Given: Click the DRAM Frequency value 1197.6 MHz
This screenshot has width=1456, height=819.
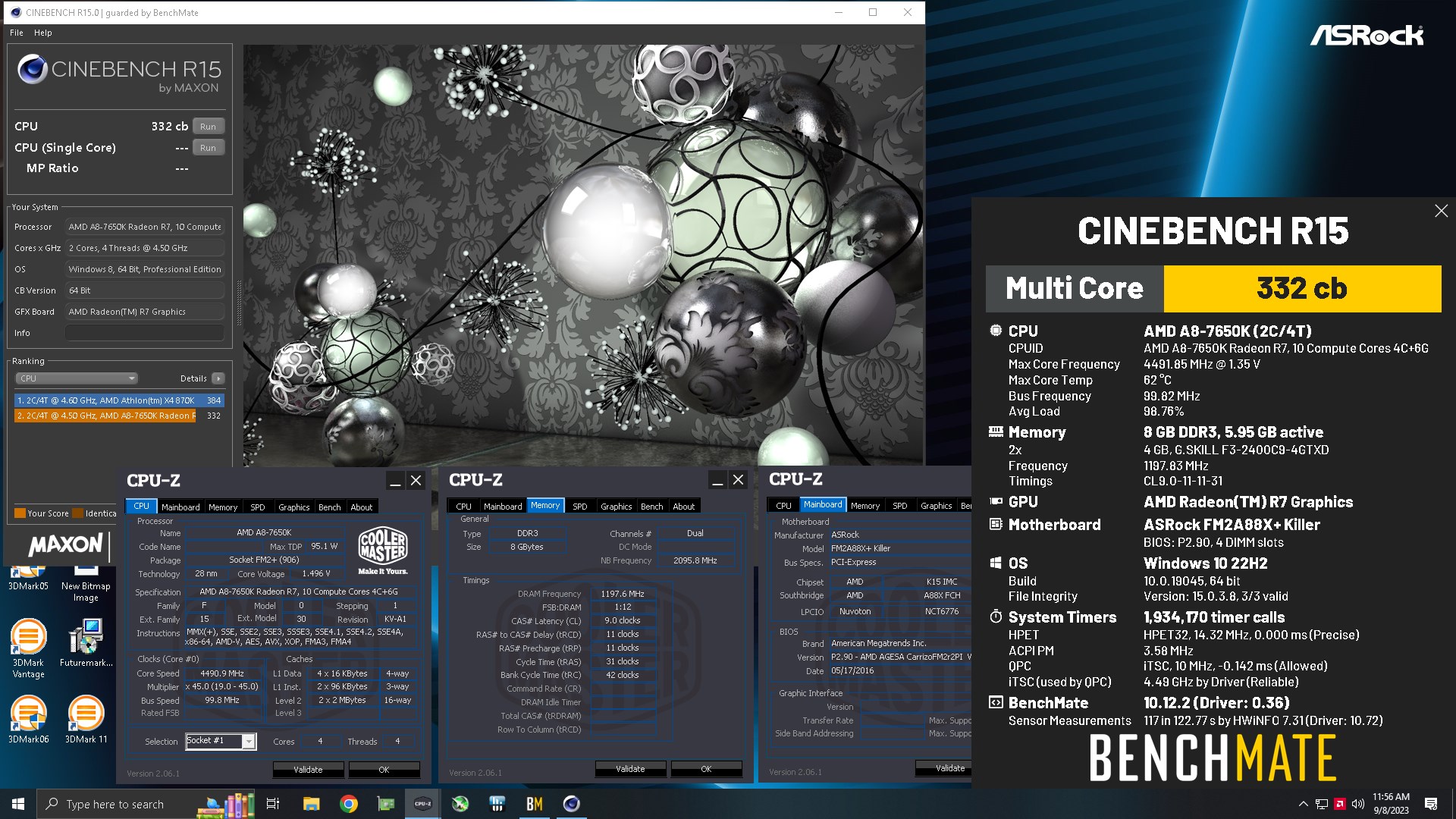Looking at the screenshot, I should (623, 594).
